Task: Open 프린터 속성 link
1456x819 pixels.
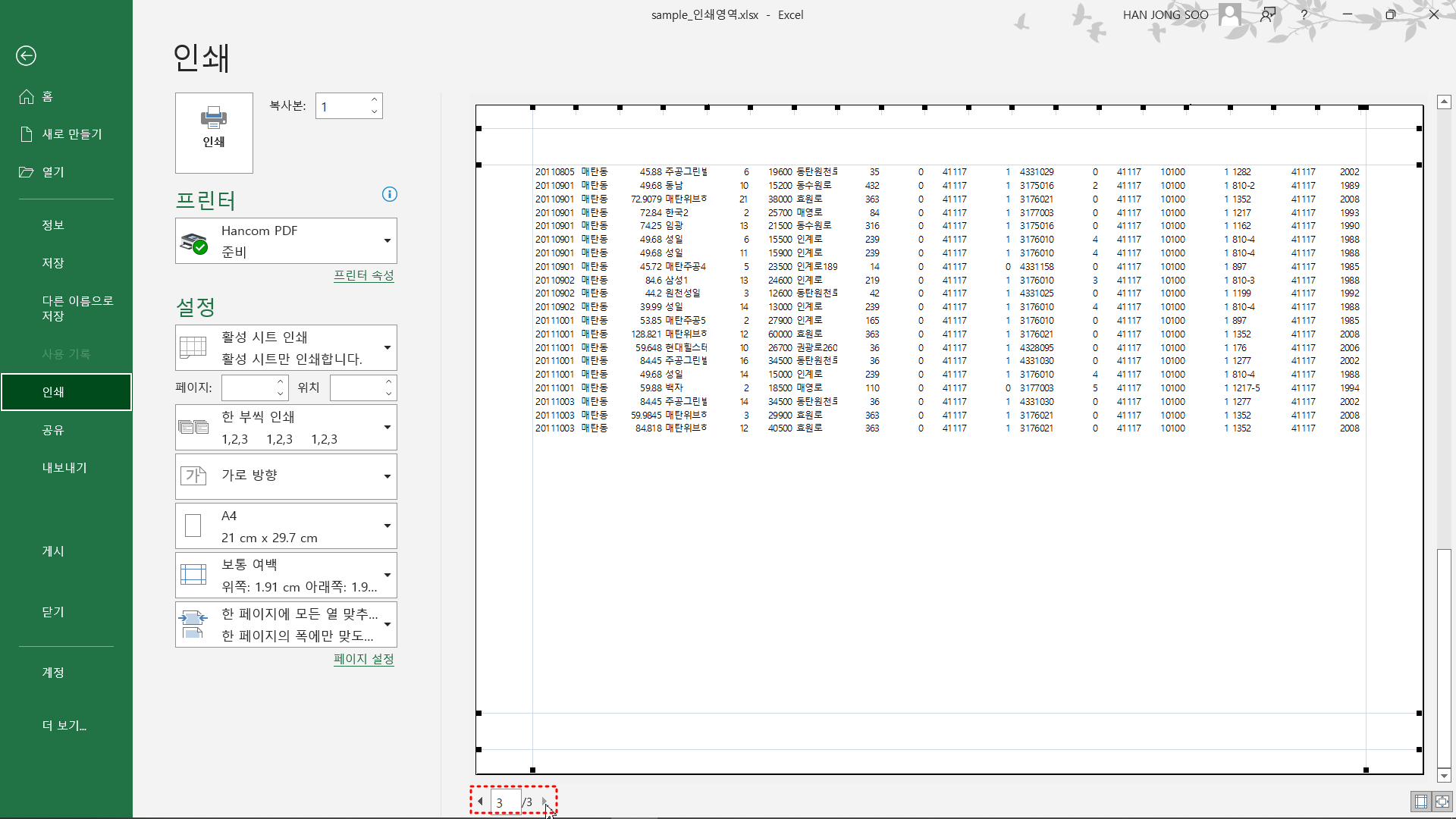Action: coord(364,275)
